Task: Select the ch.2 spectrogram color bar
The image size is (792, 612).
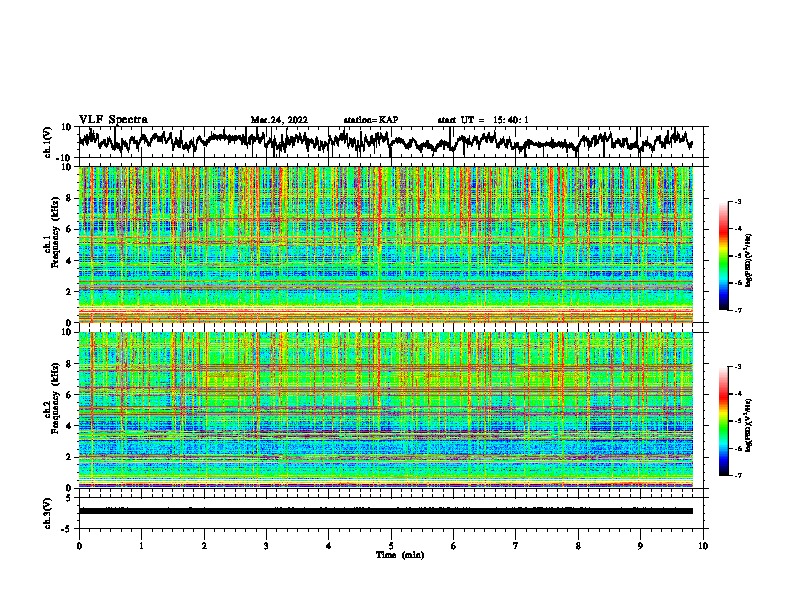Action: coord(723,421)
